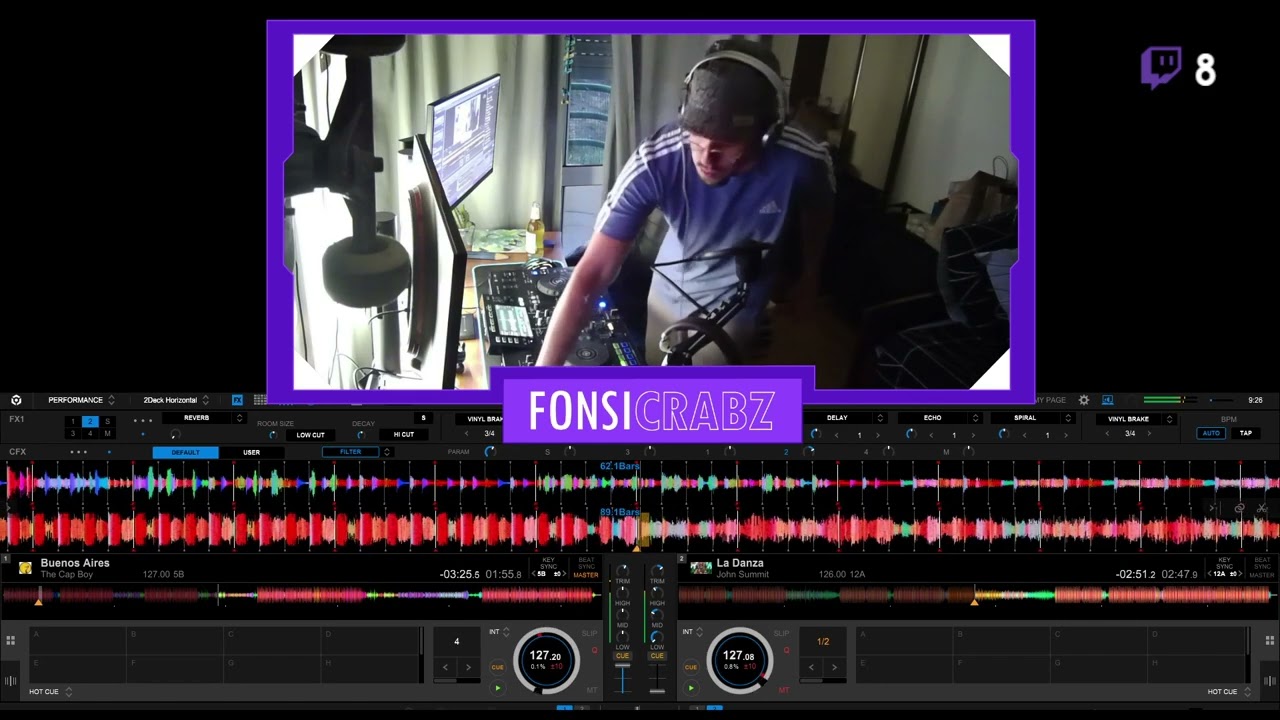Click the rekordbox logo icon
This screenshot has width=1280, height=720.
pos(16,400)
